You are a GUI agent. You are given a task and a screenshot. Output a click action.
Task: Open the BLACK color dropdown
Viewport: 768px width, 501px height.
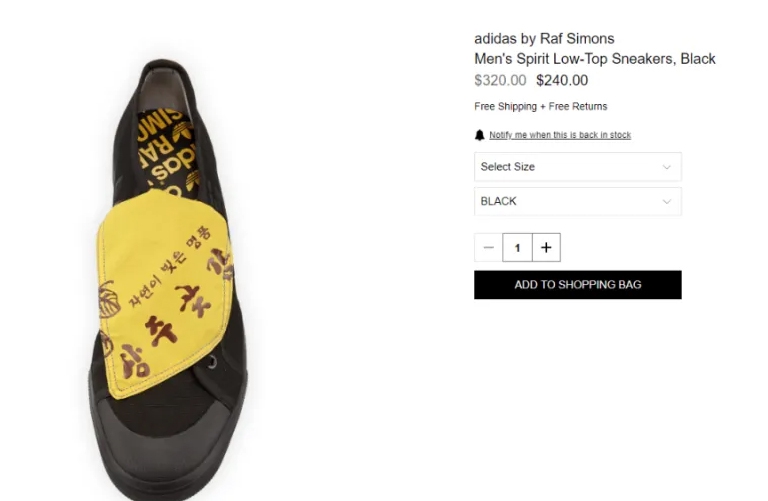(x=577, y=201)
